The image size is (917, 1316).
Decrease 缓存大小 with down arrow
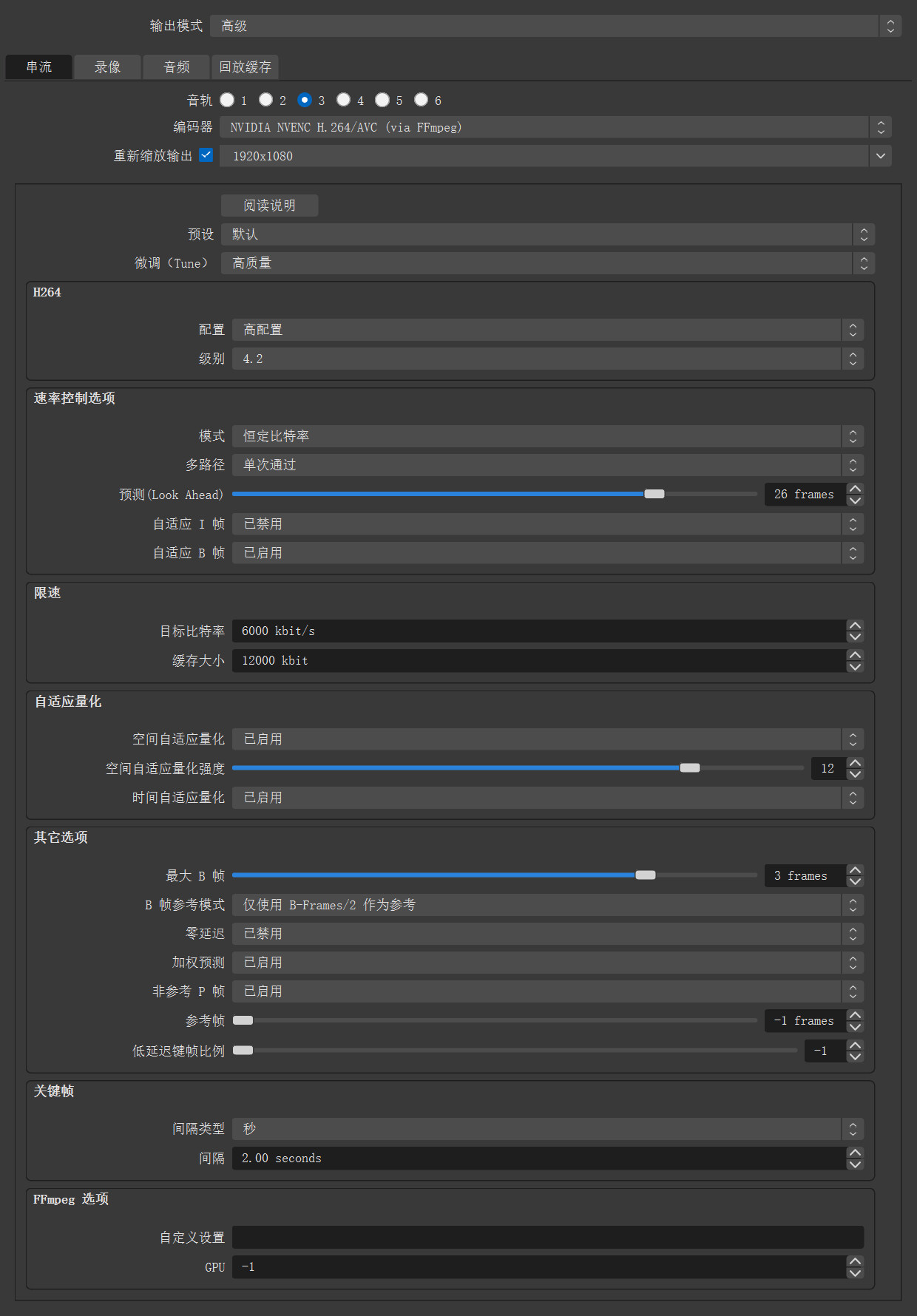tap(855, 667)
